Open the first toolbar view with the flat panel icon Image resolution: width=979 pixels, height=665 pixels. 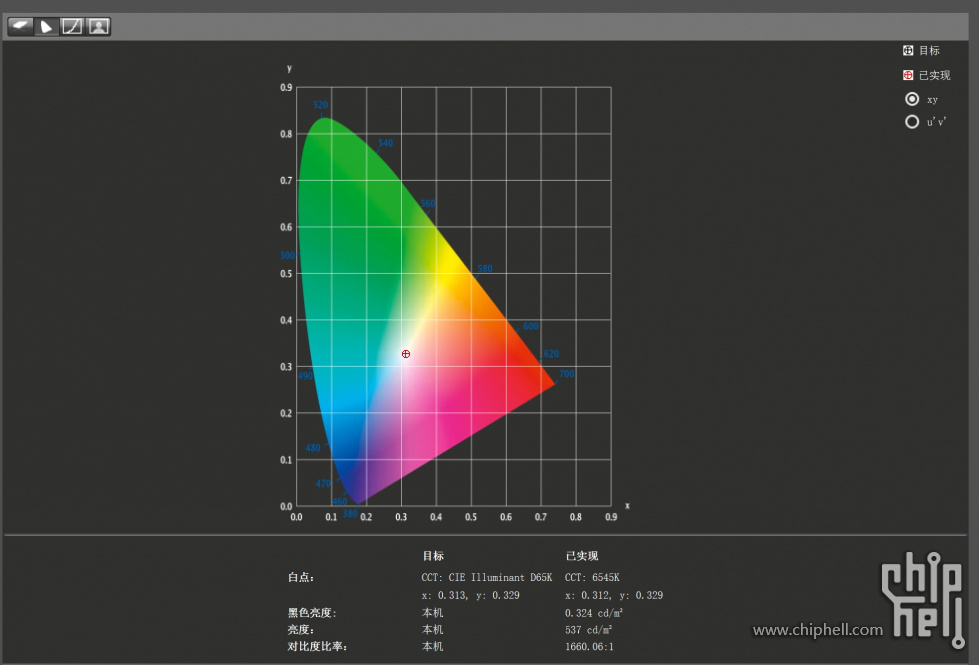coord(21,26)
